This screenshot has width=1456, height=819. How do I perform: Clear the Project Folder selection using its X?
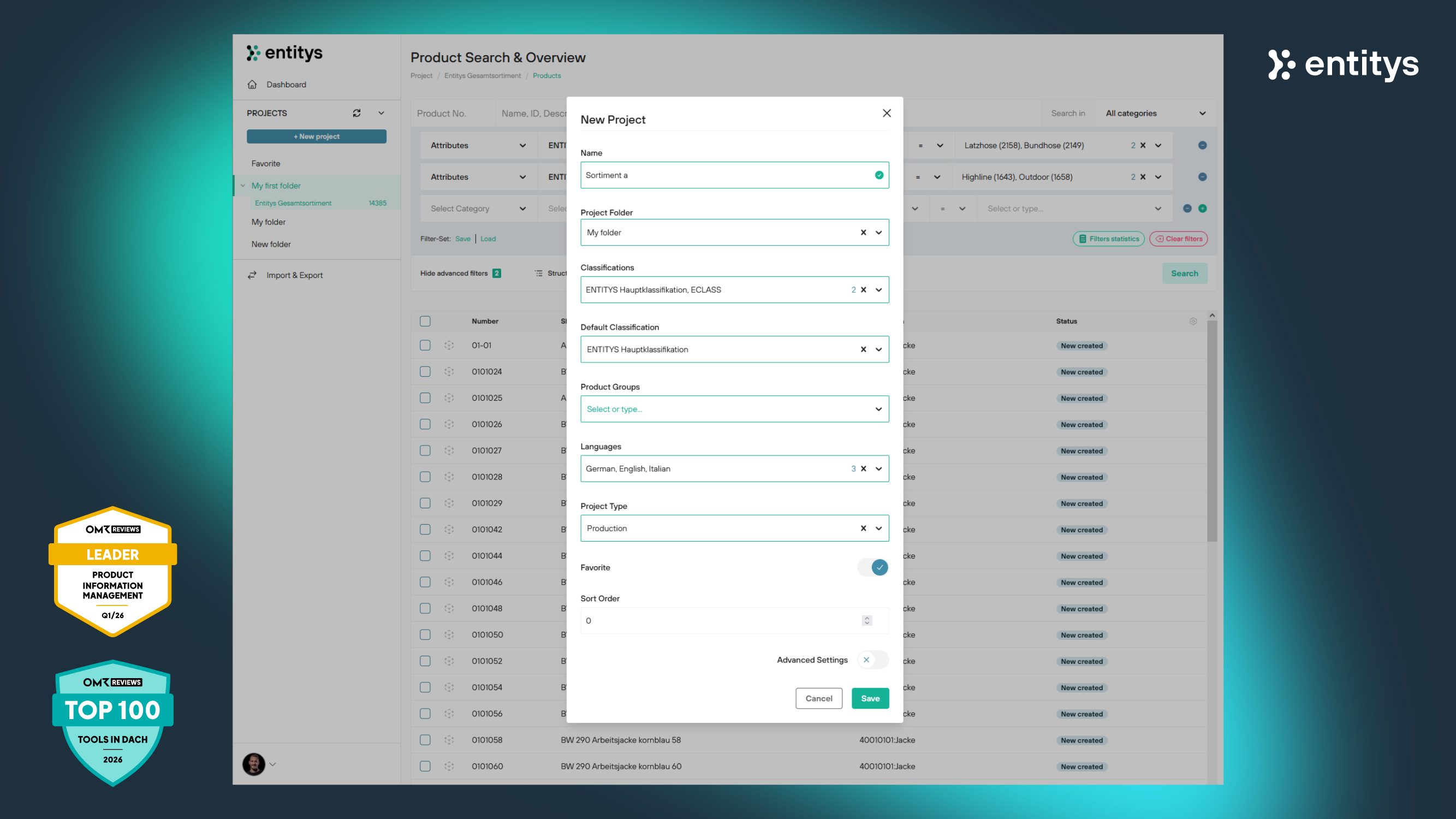[x=863, y=232]
